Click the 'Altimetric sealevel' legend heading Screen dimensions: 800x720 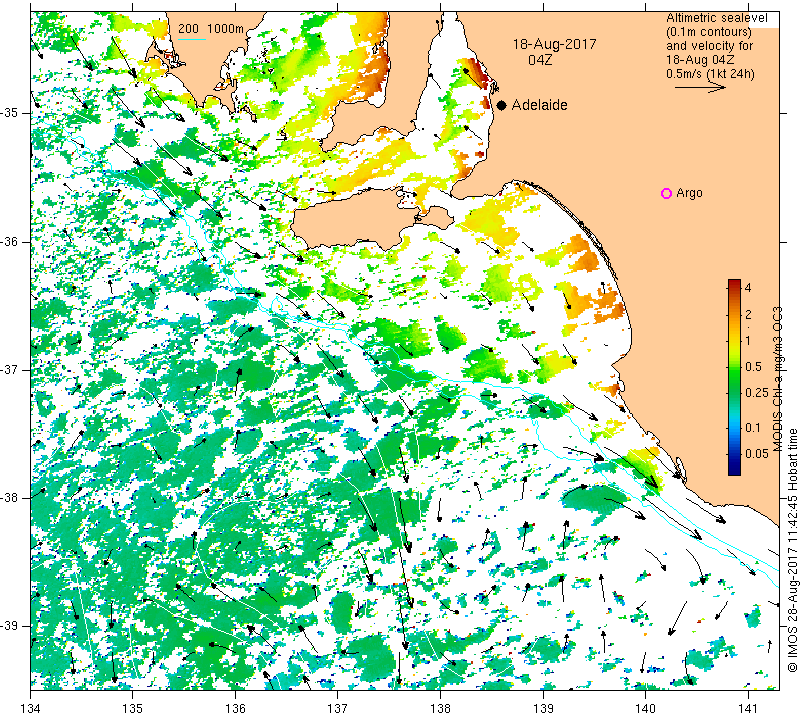tap(716, 18)
